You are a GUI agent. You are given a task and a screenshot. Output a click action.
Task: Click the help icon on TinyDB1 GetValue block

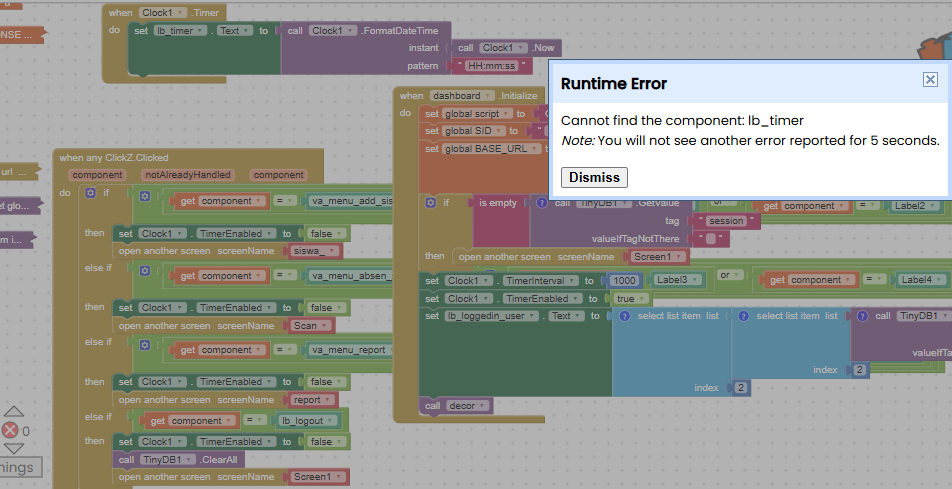544,203
